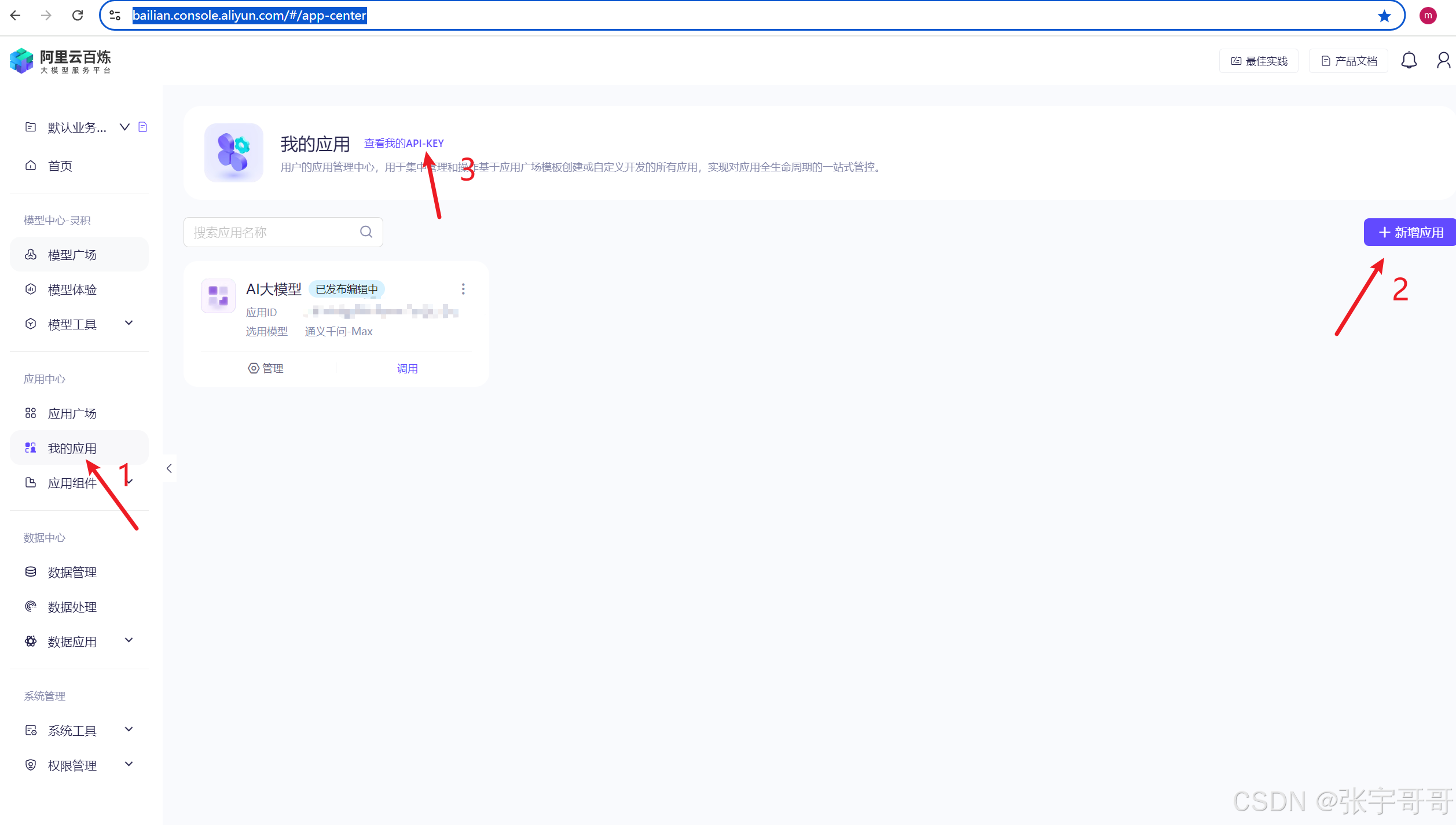Open 模型广场 in the sidebar
1456x825 pixels.
[72, 255]
